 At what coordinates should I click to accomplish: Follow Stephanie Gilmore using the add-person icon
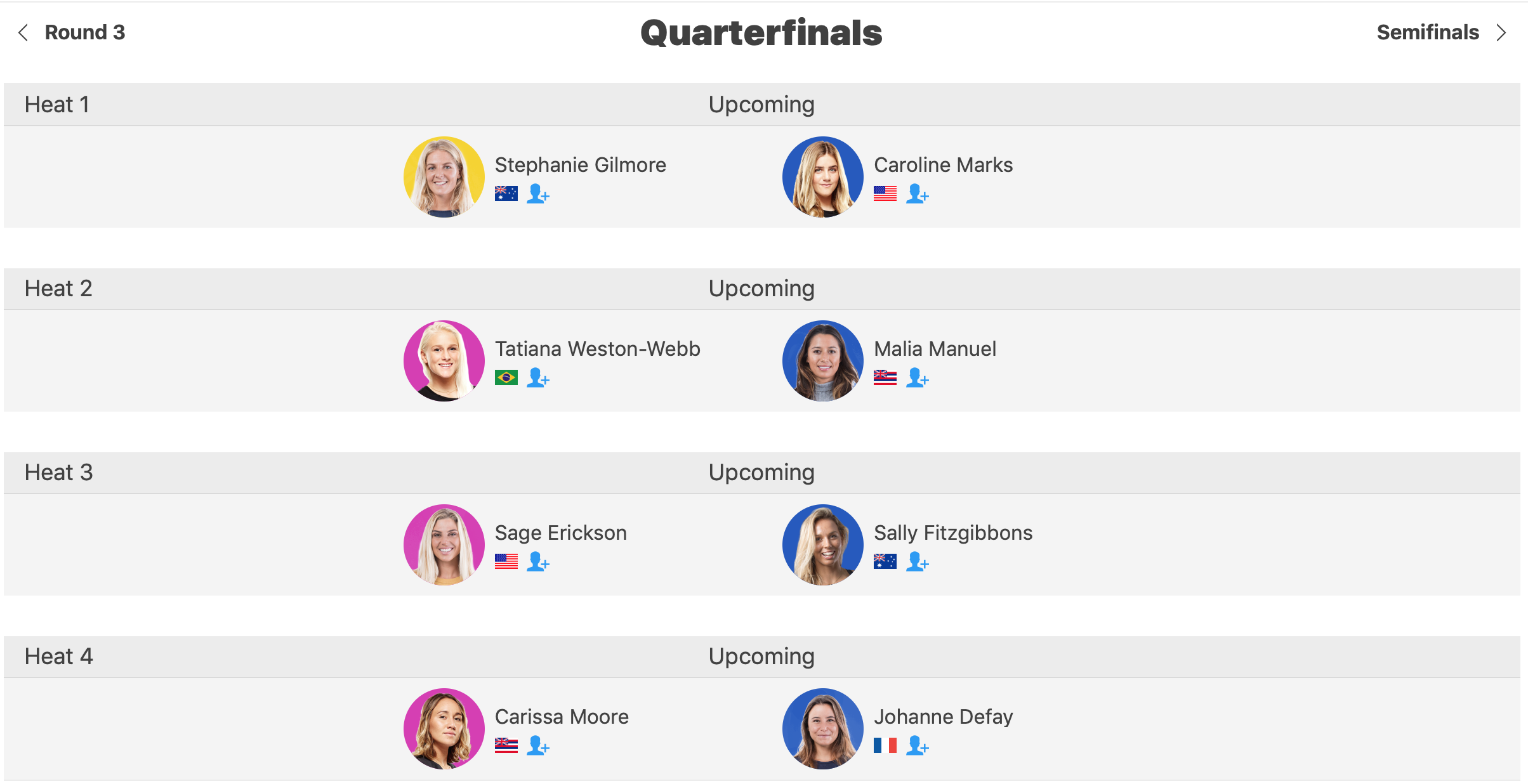pyautogui.click(x=538, y=193)
